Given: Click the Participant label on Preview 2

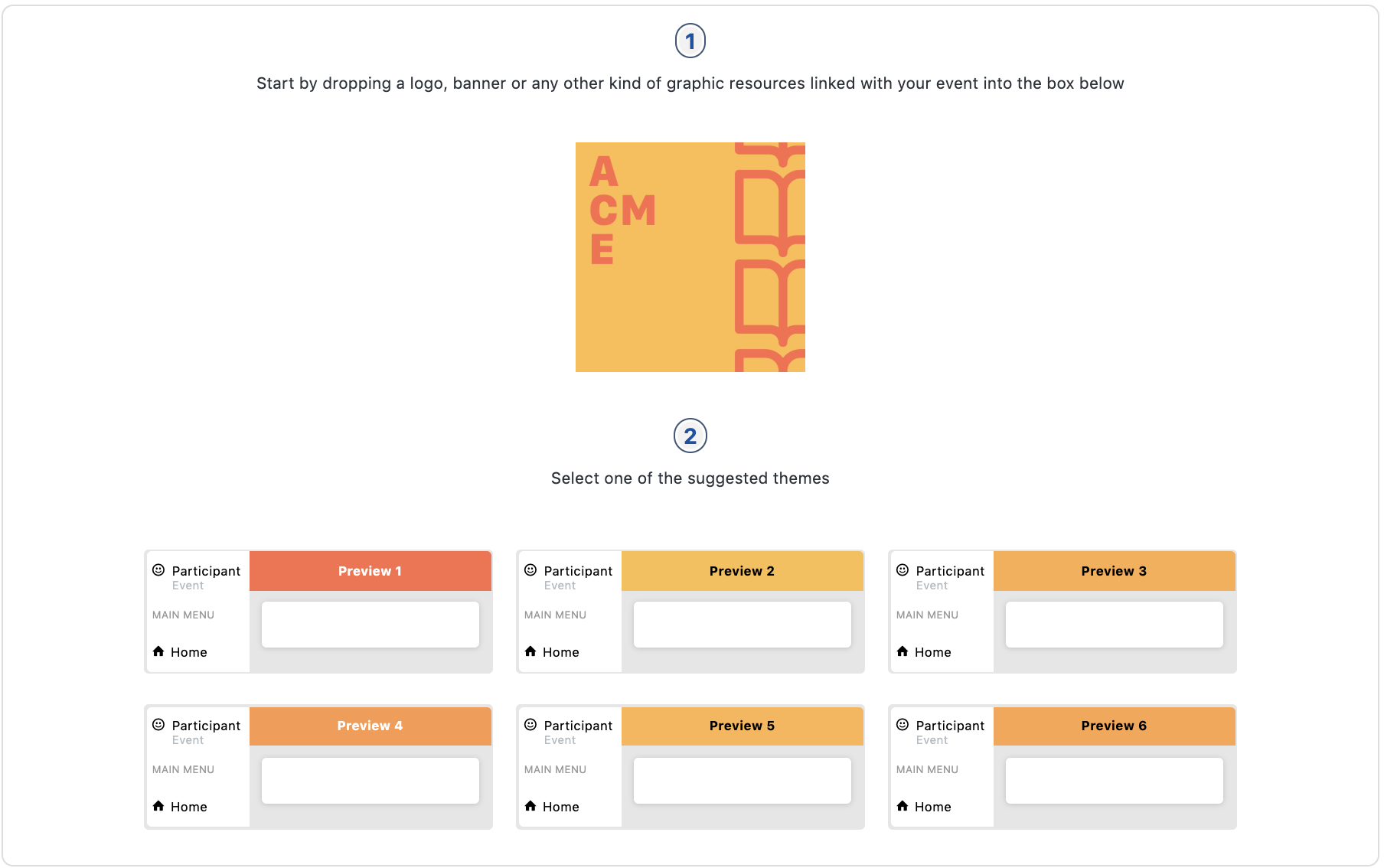Looking at the screenshot, I should point(577,570).
